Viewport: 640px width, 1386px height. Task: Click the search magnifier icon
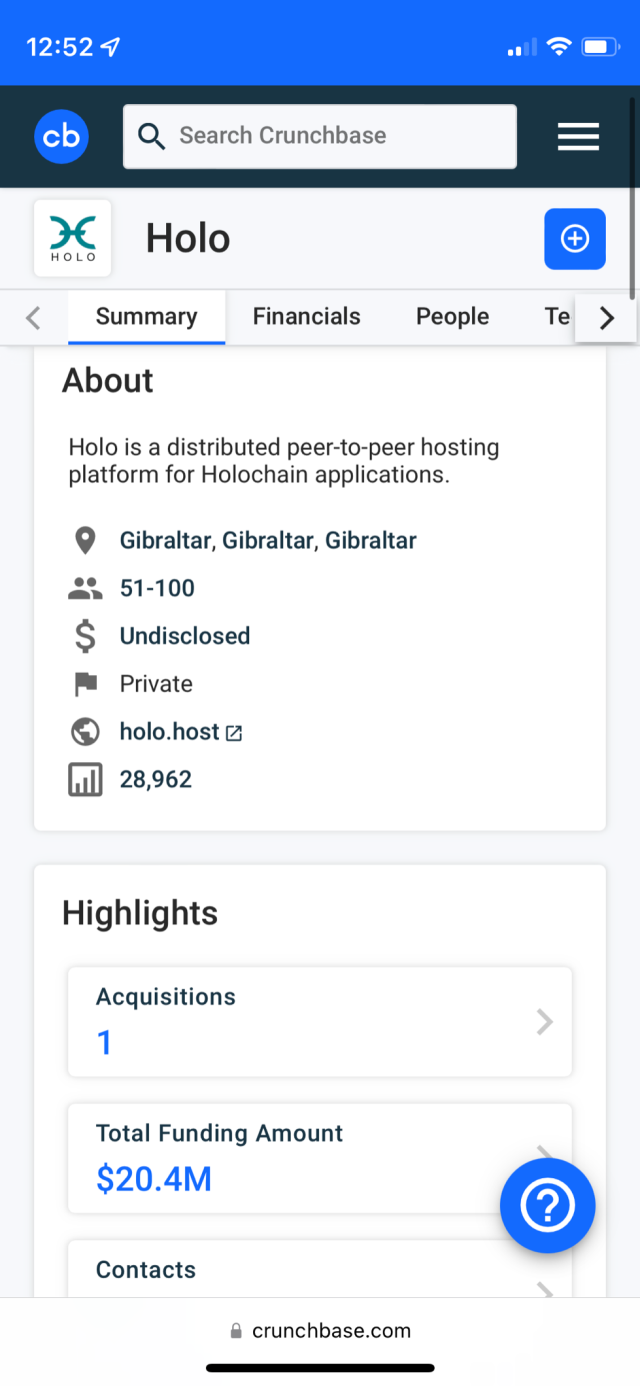(x=151, y=136)
